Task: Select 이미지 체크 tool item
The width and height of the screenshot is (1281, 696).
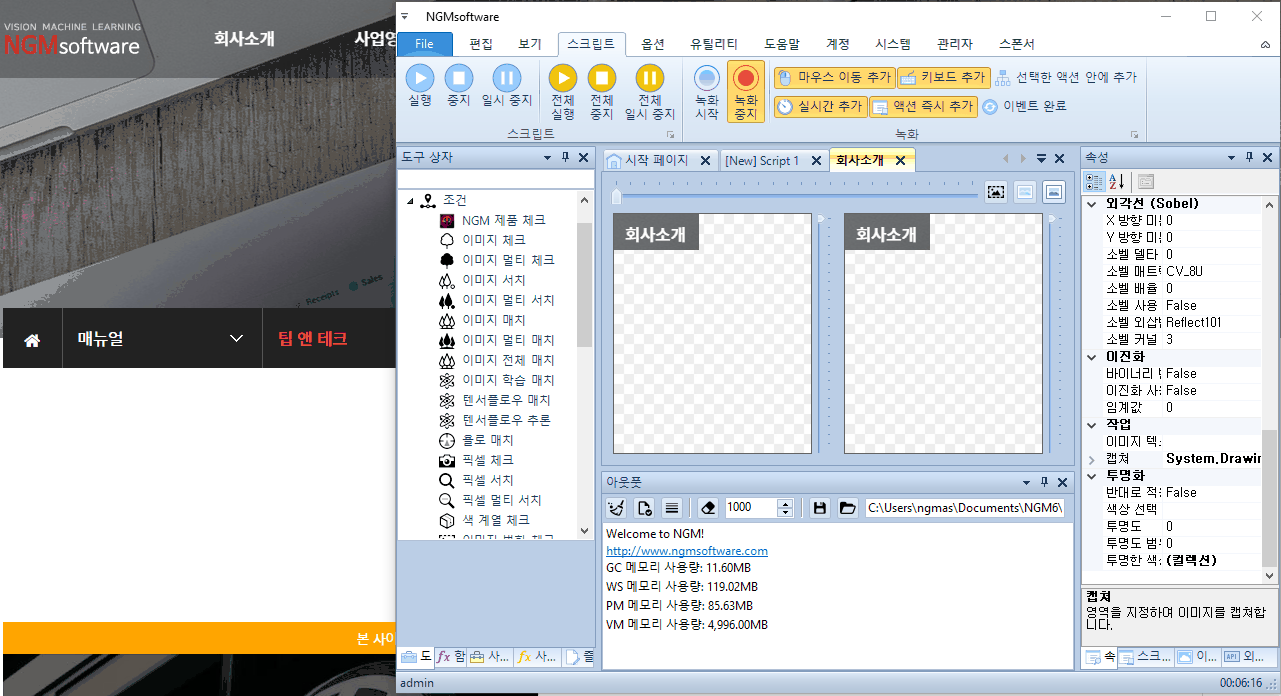Action: 493,240
